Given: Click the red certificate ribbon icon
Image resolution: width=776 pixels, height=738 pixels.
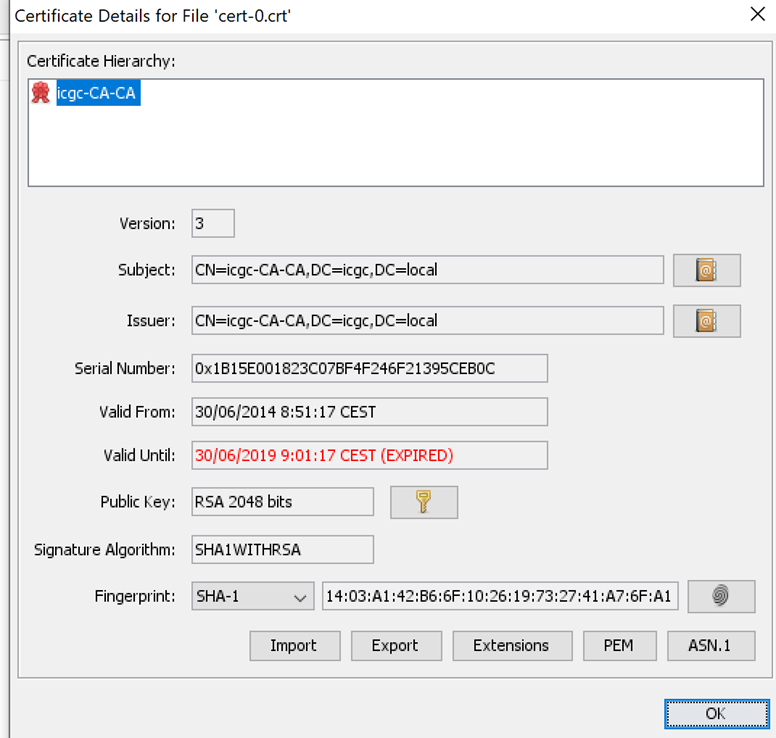Looking at the screenshot, I should [x=41, y=93].
